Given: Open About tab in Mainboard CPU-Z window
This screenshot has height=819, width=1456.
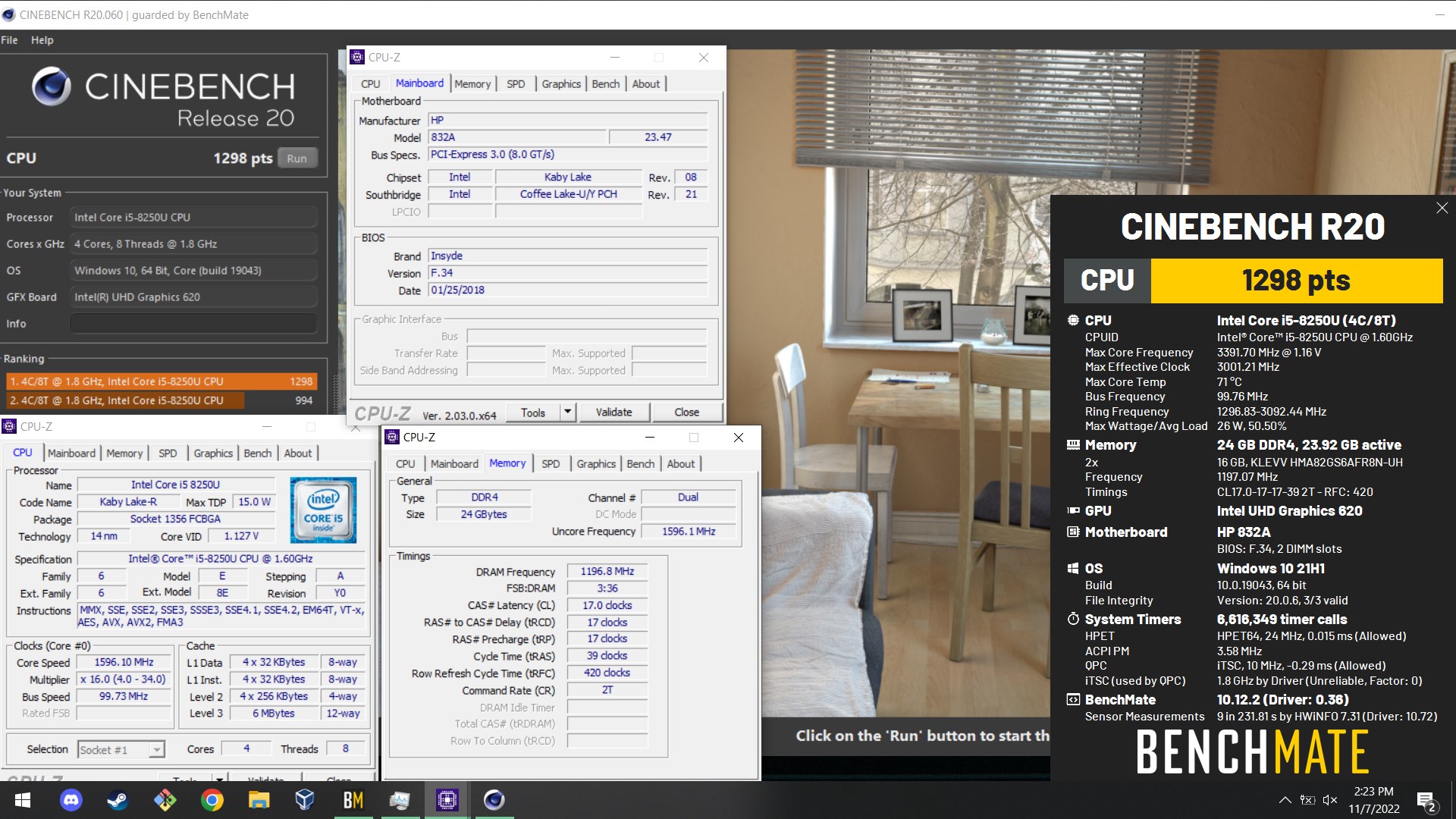Looking at the screenshot, I should pyautogui.click(x=646, y=84).
